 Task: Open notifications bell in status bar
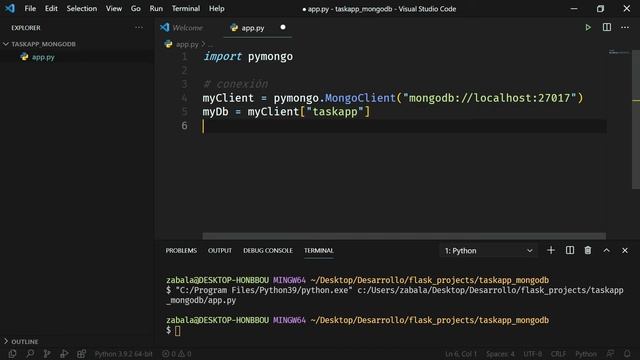pyautogui.click(x=627, y=353)
